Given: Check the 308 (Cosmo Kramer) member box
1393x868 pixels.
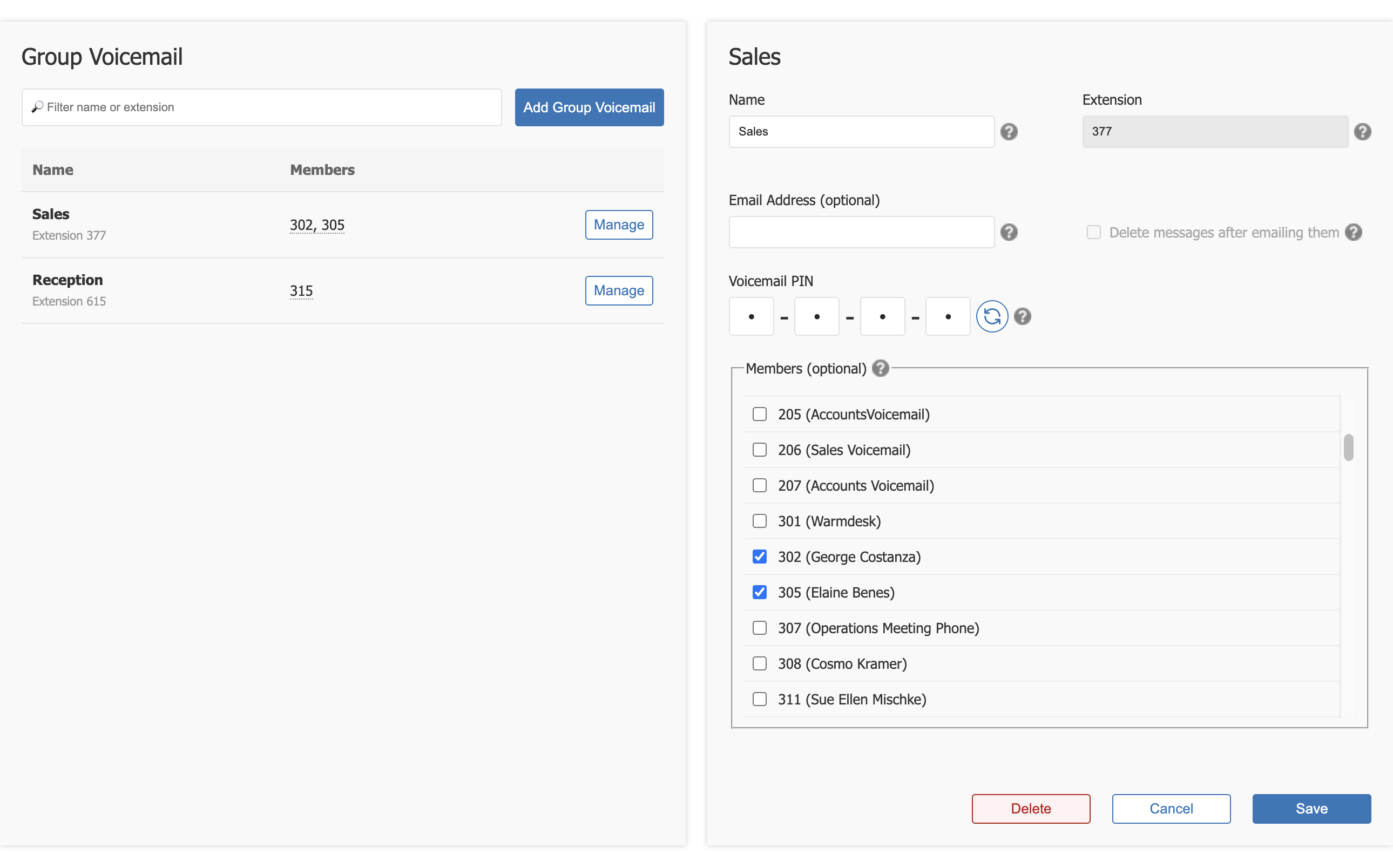Looking at the screenshot, I should 760,663.
